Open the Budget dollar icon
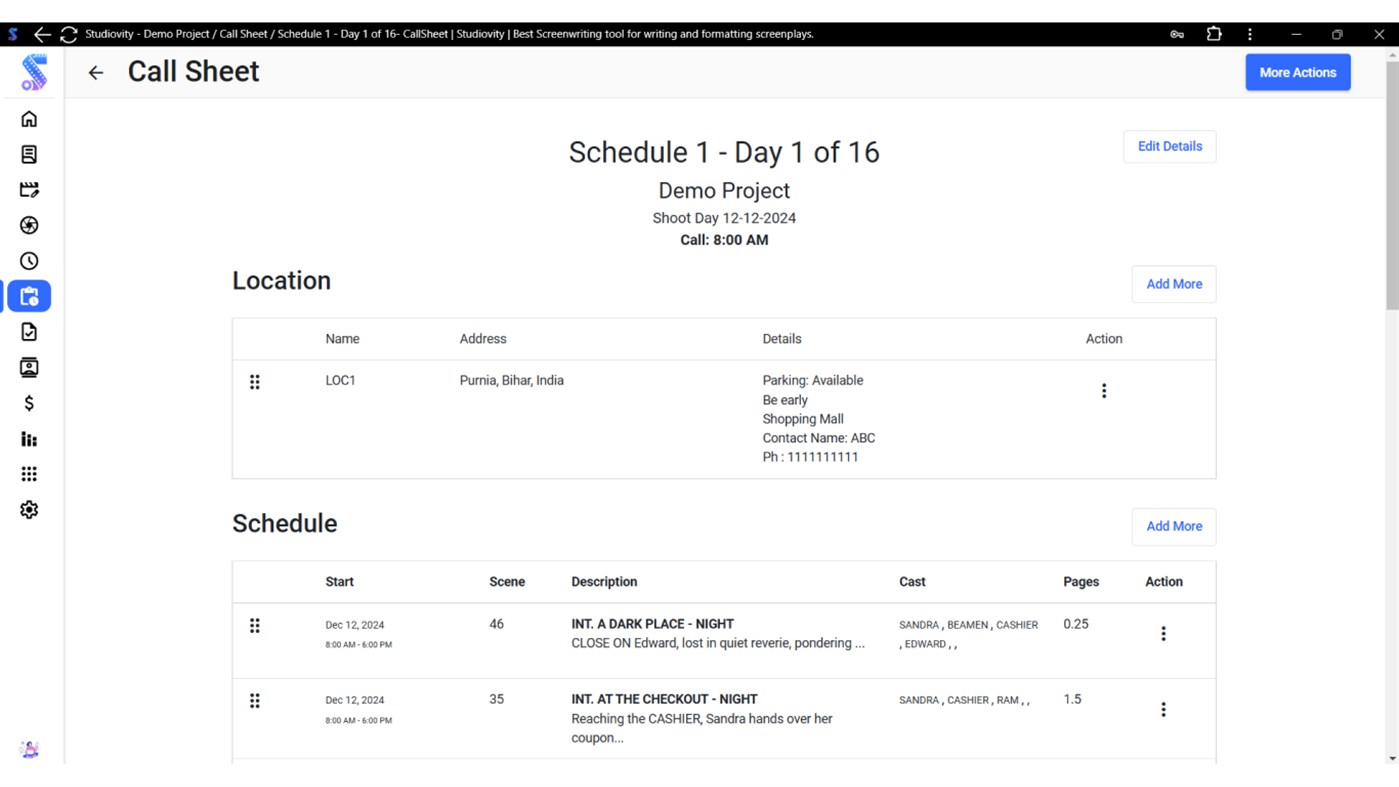The height and width of the screenshot is (787, 1399). coord(29,403)
